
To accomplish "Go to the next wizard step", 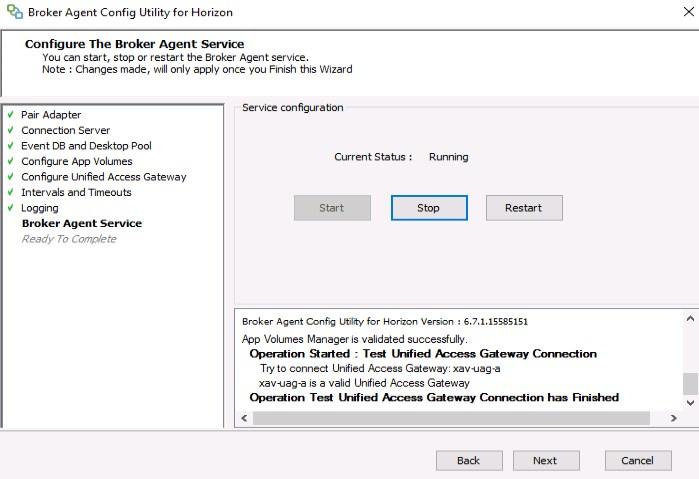I will tap(546, 460).
